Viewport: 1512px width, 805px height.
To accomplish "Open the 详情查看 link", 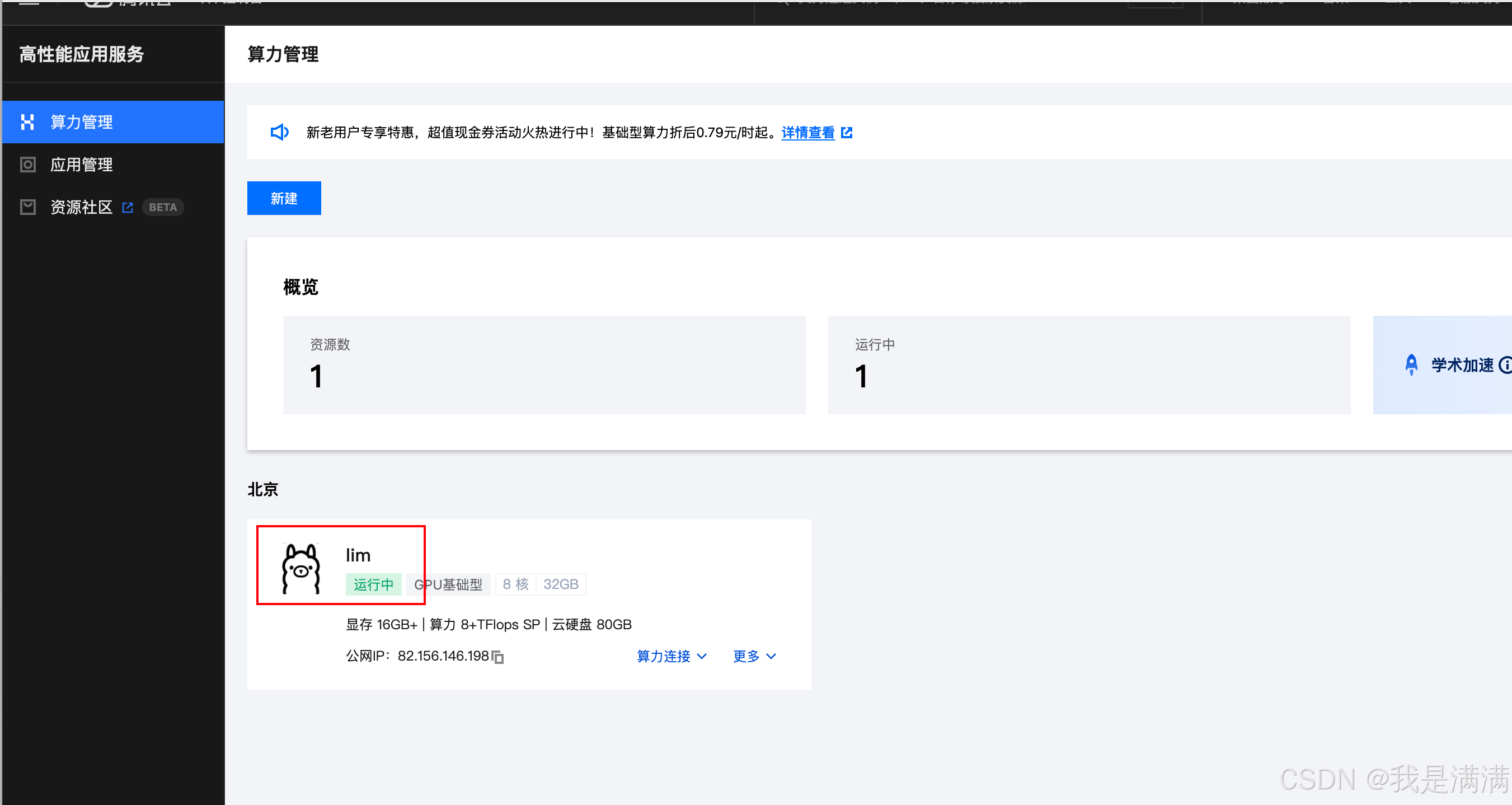I will click(x=807, y=133).
